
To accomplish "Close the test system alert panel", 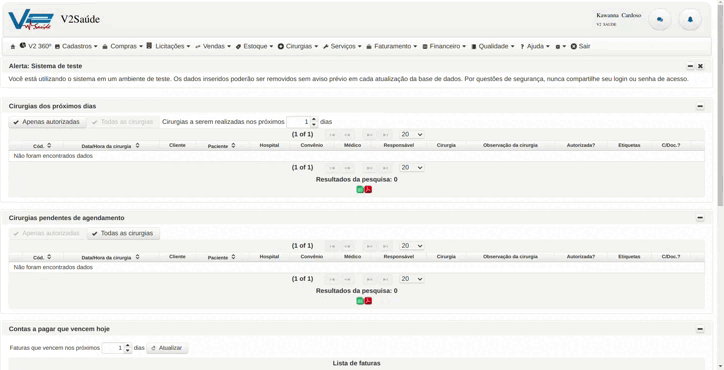I will [700, 66].
